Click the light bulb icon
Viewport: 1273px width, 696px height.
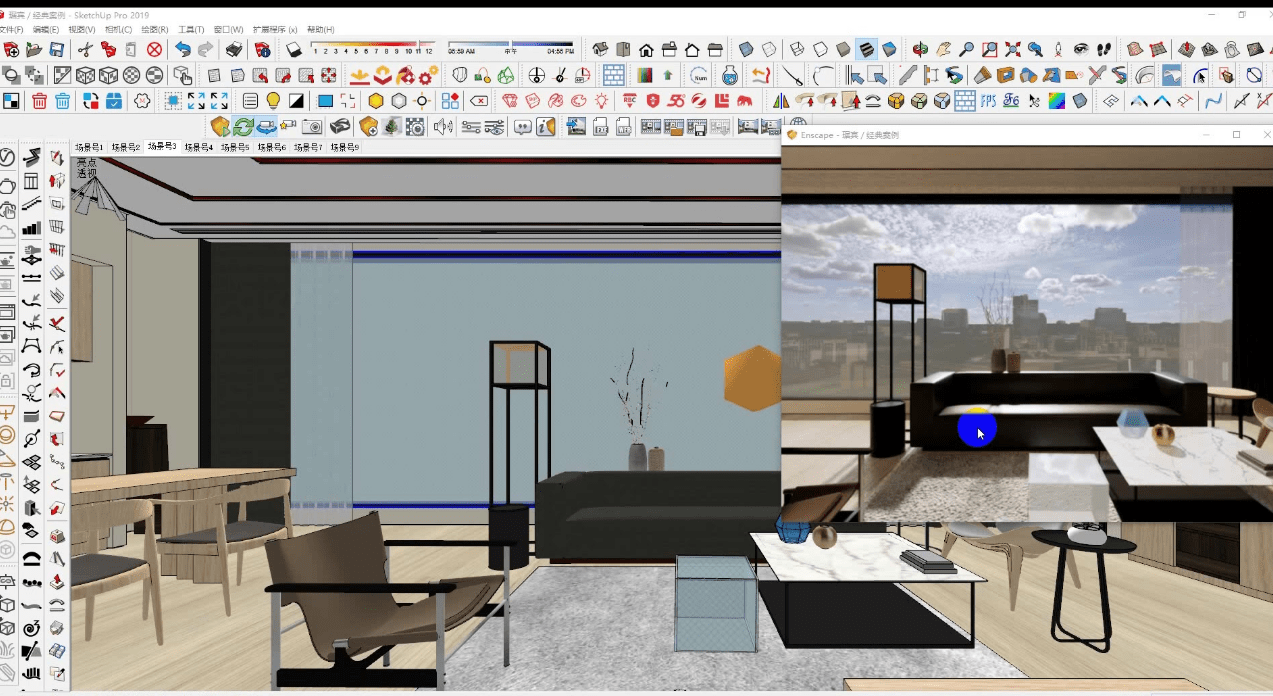click(273, 101)
